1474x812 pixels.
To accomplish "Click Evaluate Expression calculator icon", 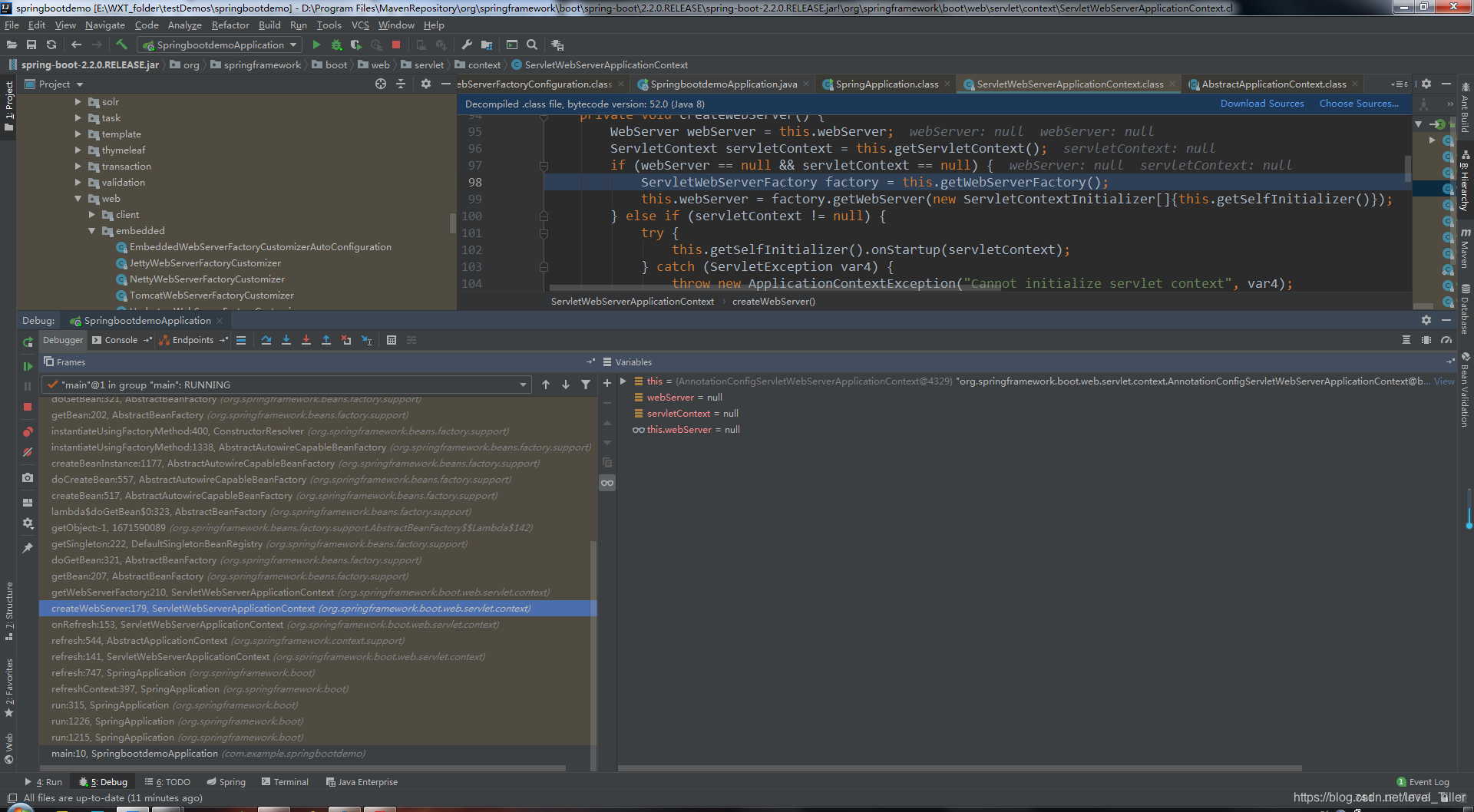I will pyautogui.click(x=392, y=340).
